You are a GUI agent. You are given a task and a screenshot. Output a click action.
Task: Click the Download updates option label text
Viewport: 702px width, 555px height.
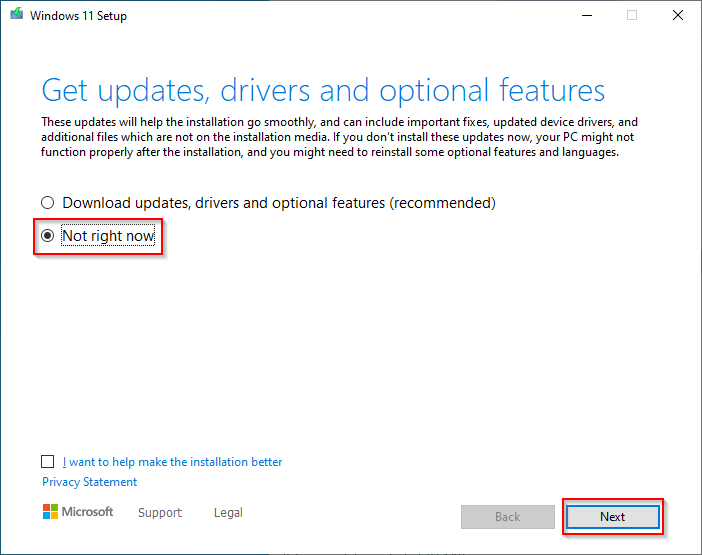tap(279, 203)
